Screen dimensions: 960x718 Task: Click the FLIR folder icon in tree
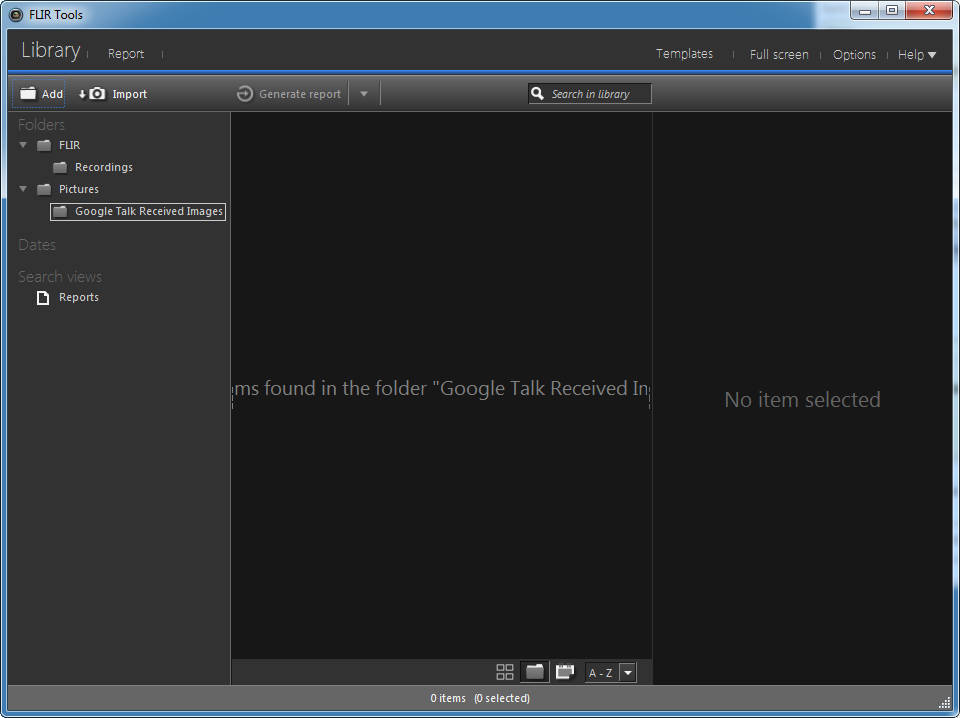click(x=44, y=146)
